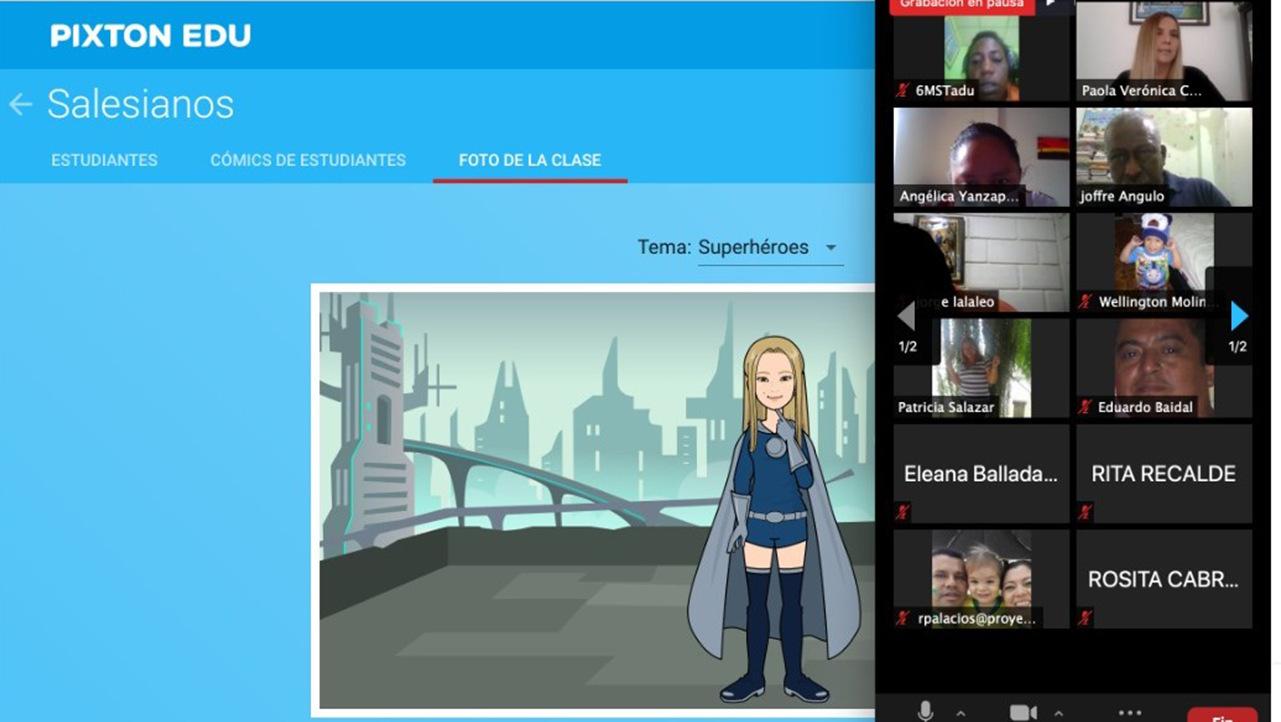The width and height of the screenshot is (1281, 722).
Task: Select the Jorge lalaleo video tile
Action: (x=981, y=262)
